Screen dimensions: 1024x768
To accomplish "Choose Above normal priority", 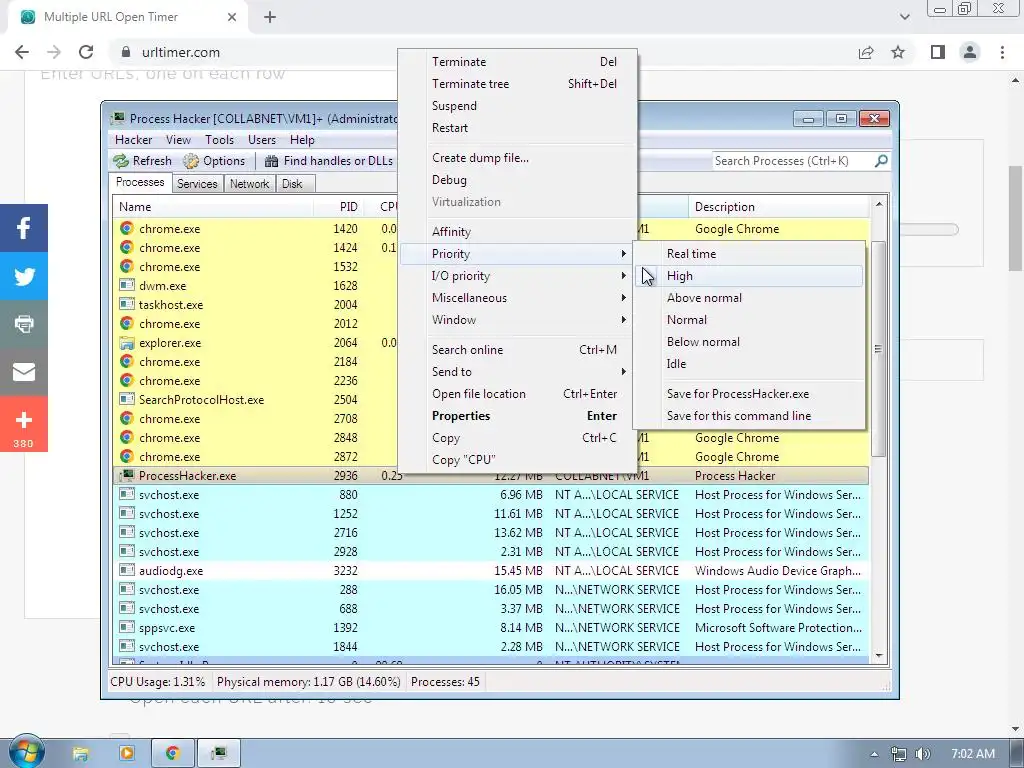I will [x=749, y=298].
